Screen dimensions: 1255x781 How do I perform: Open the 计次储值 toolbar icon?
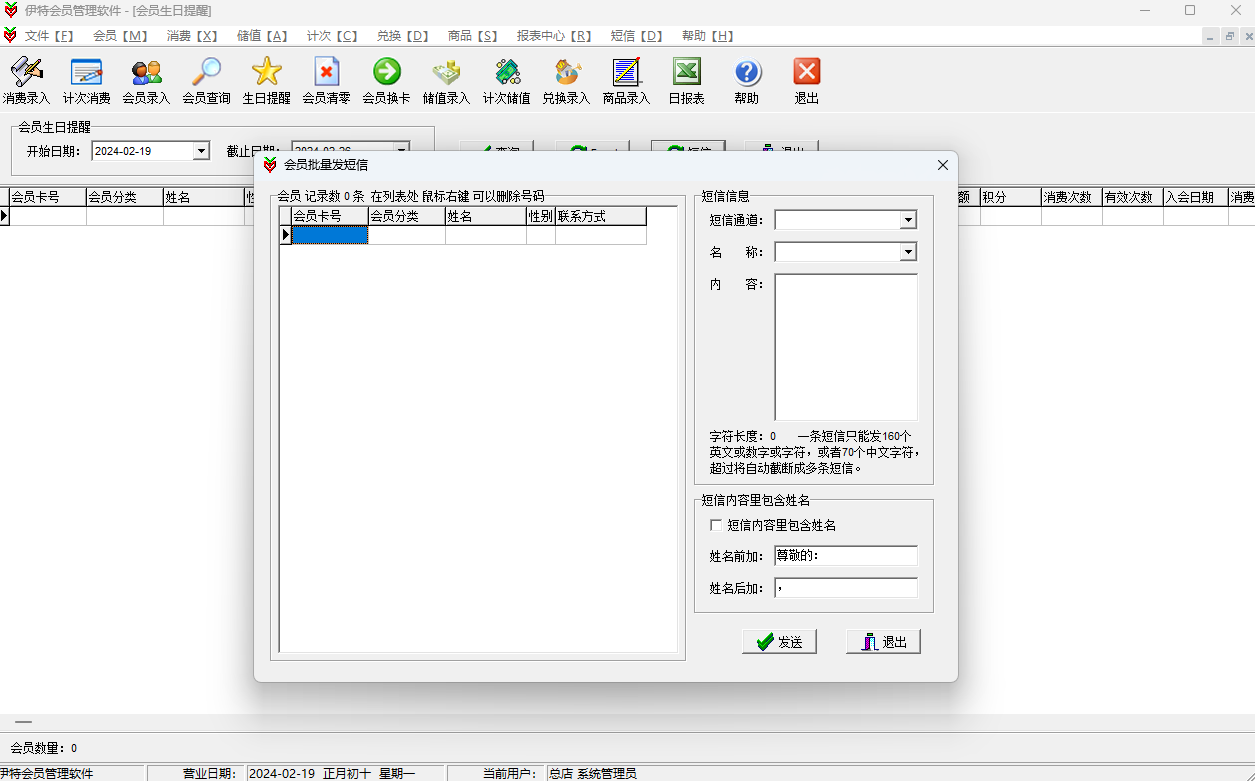pyautogui.click(x=506, y=81)
